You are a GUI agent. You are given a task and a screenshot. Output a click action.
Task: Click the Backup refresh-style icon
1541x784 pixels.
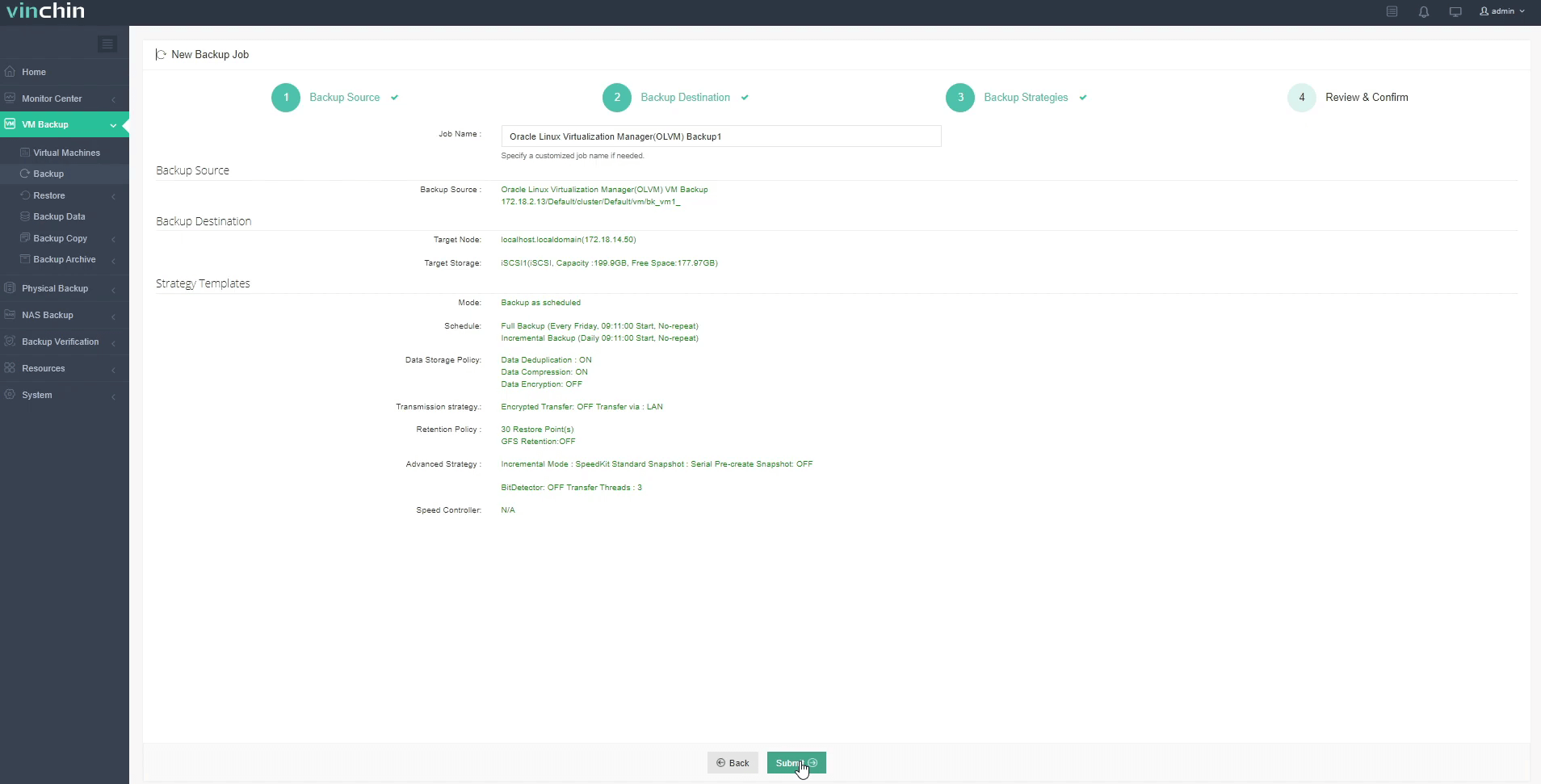[25, 174]
